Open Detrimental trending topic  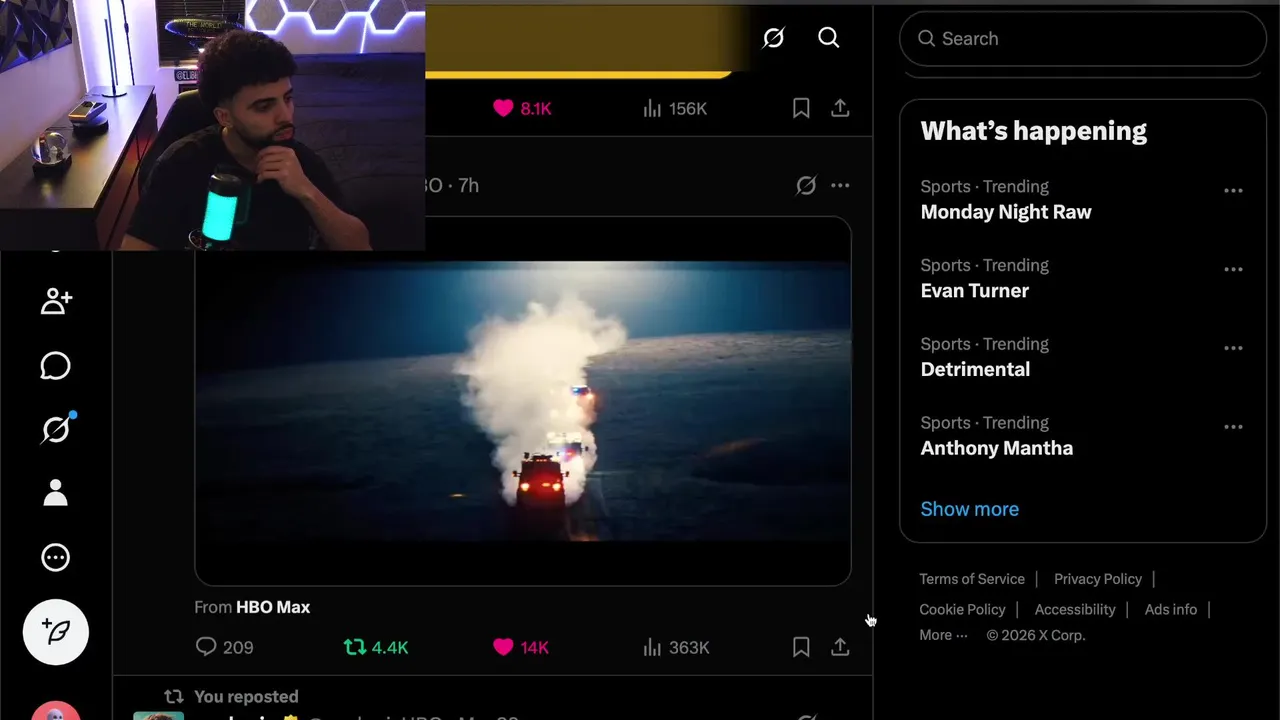pos(975,370)
